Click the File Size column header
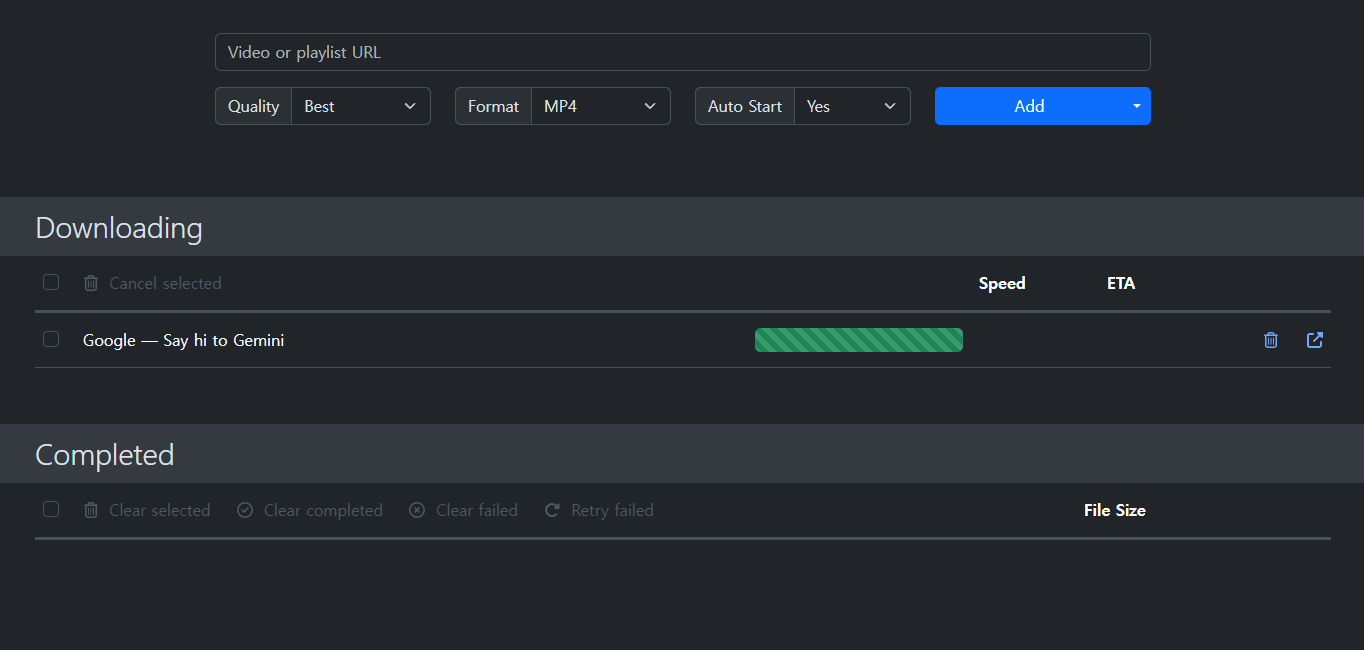The height and width of the screenshot is (650, 1364). click(1114, 510)
